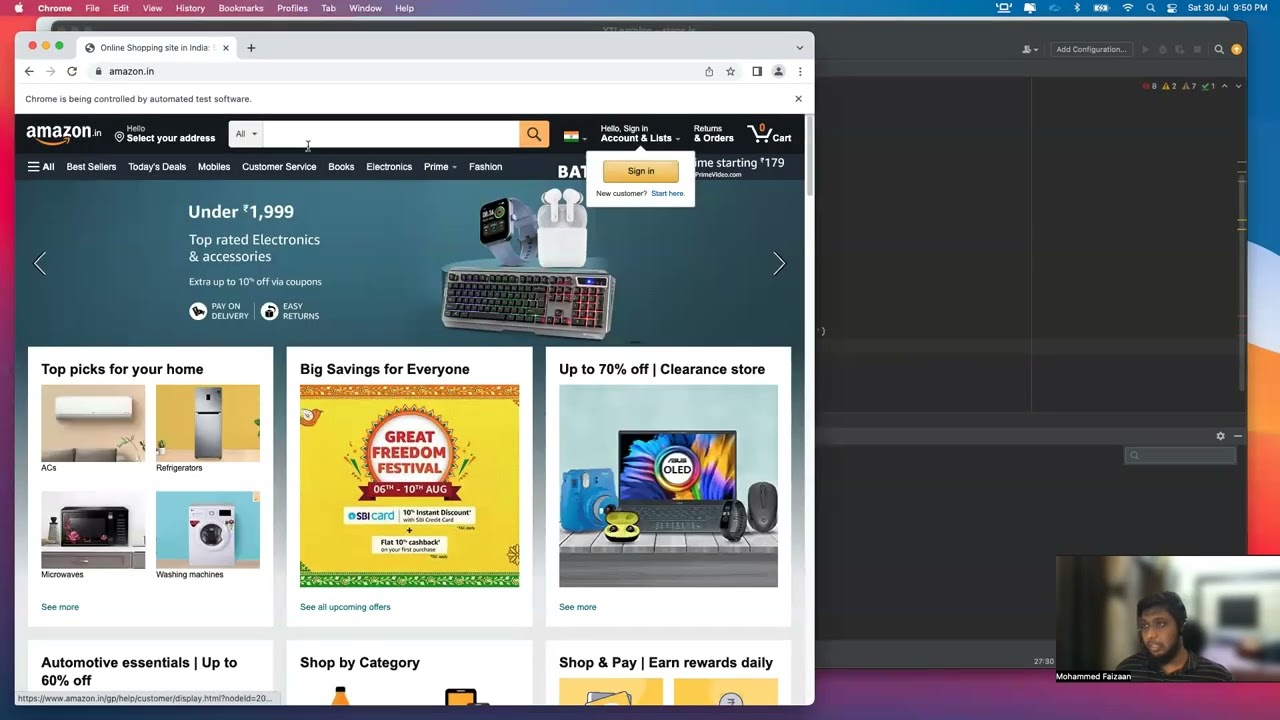Open Spotlight search in menu bar
1280x720 pixels.
tap(1150, 8)
